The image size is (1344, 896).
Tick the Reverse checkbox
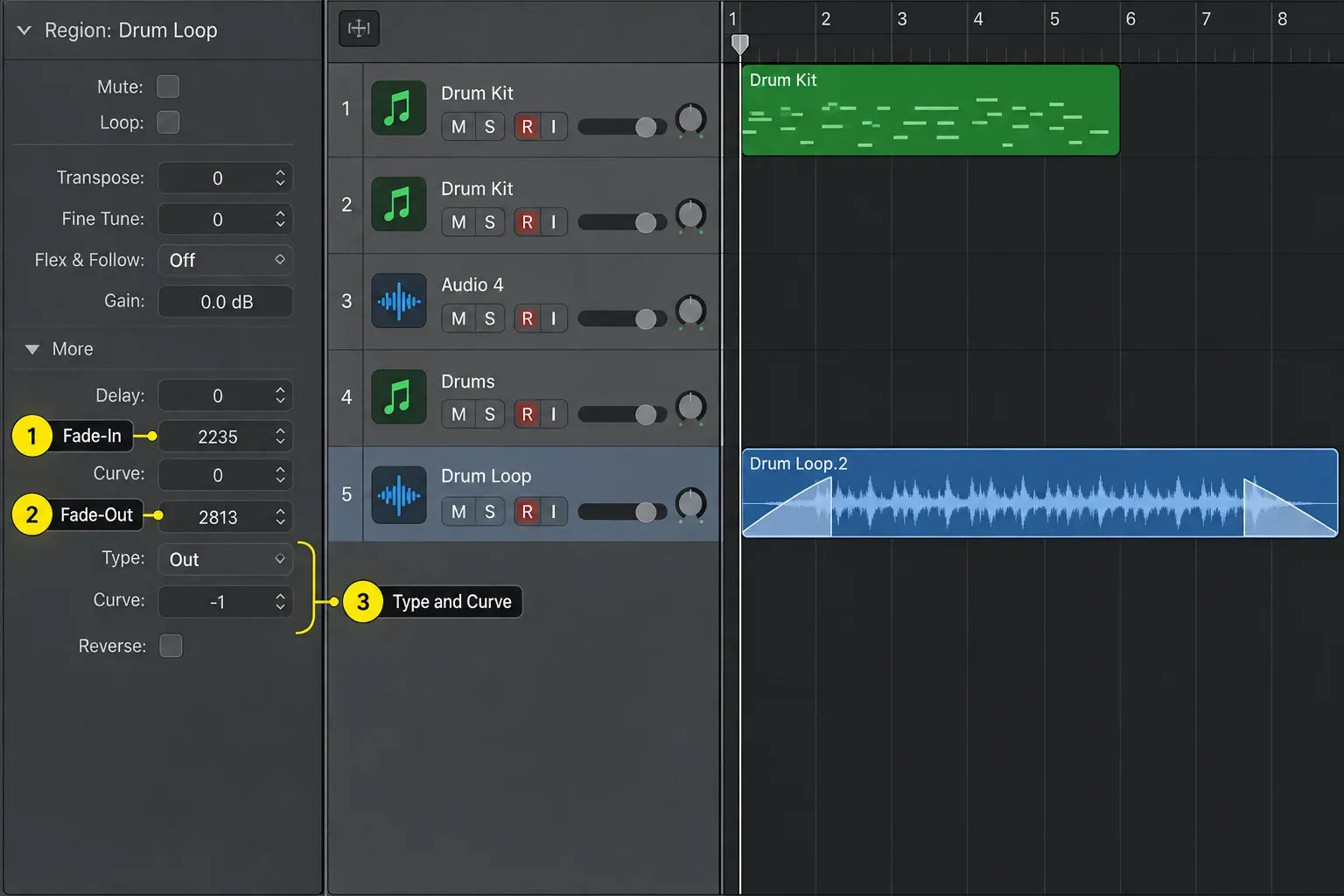click(171, 646)
